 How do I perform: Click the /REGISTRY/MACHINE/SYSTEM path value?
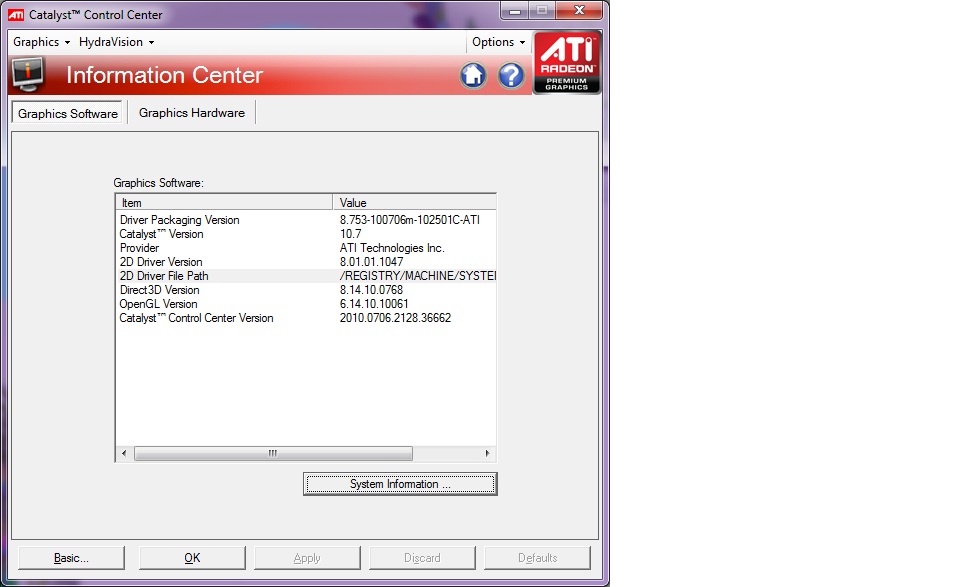coord(418,276)
